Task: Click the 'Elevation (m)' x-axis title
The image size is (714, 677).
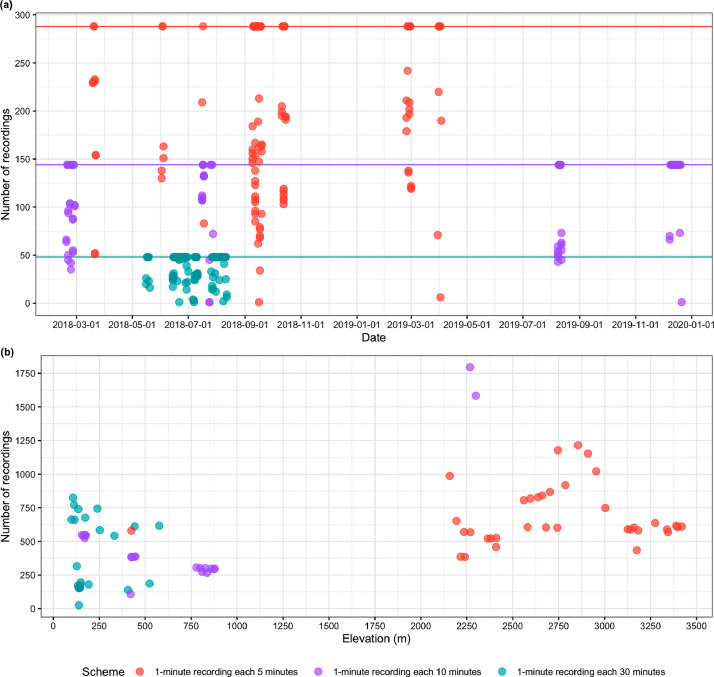Action: coord(376,638)
